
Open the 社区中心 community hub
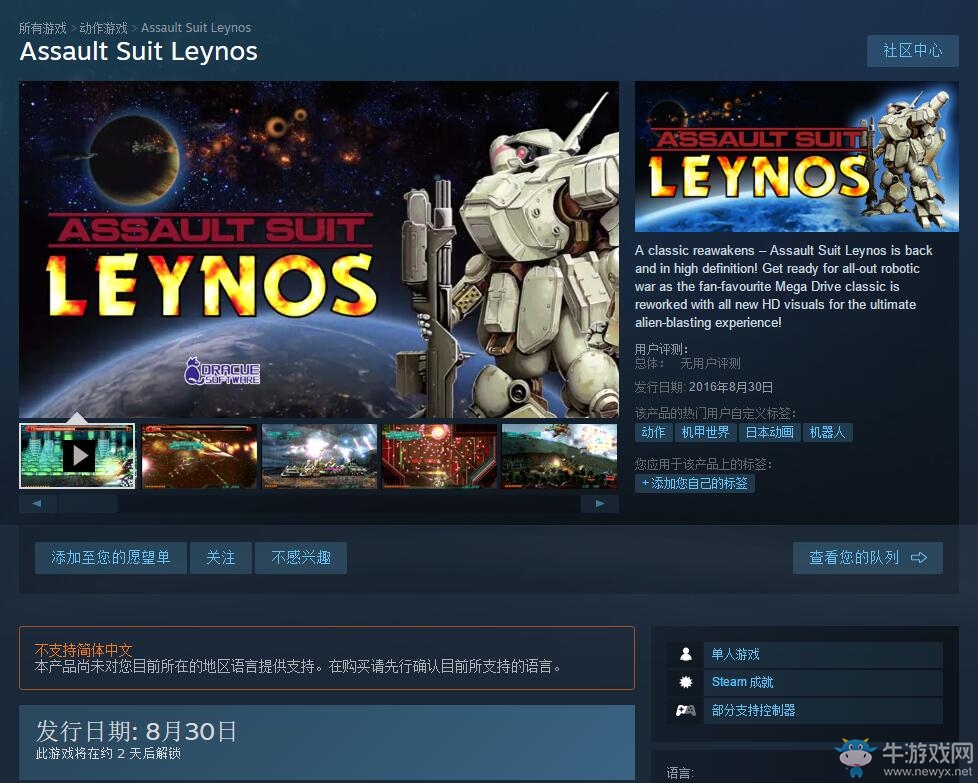(913, 51)
